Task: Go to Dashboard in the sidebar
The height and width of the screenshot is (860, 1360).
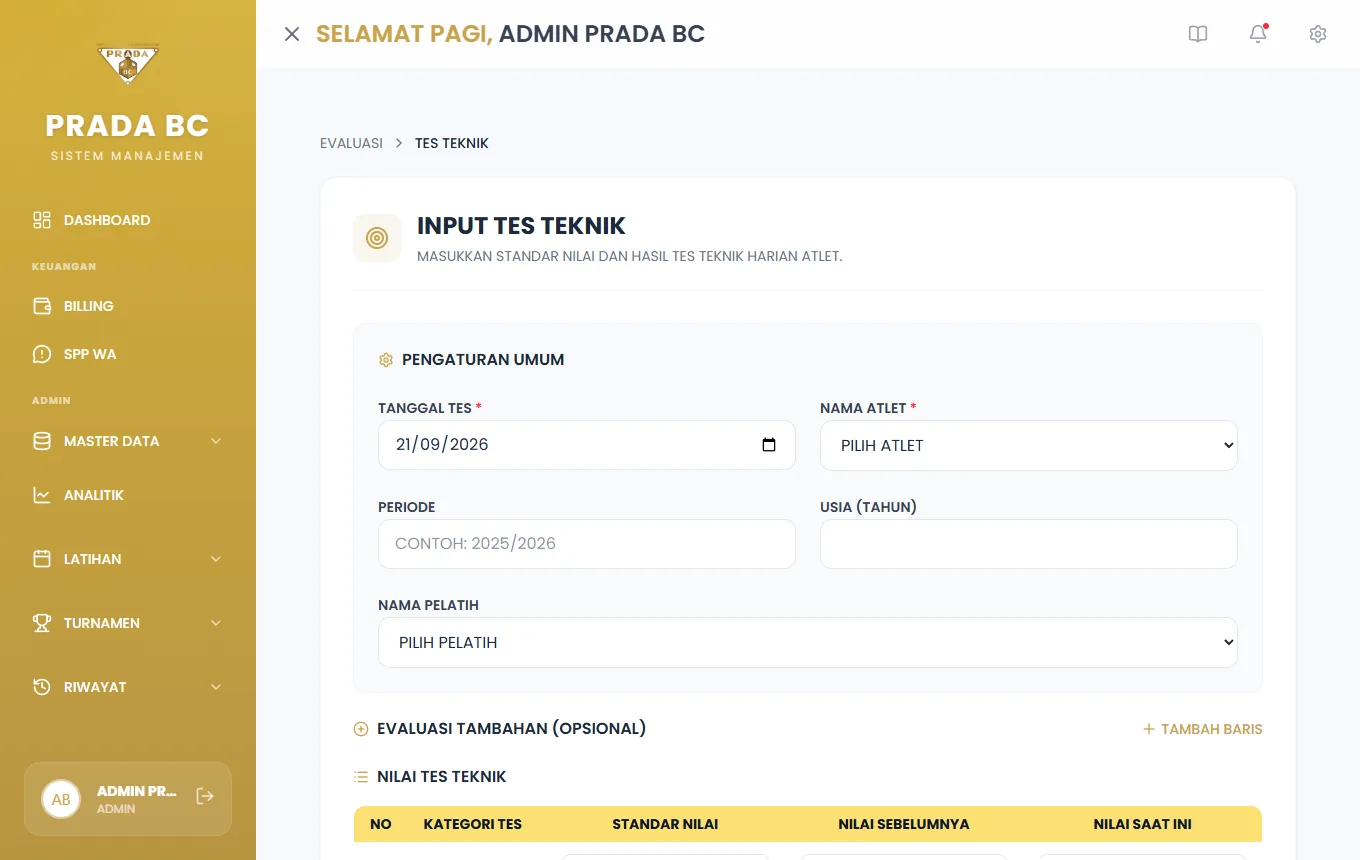Action: point(107,220)
